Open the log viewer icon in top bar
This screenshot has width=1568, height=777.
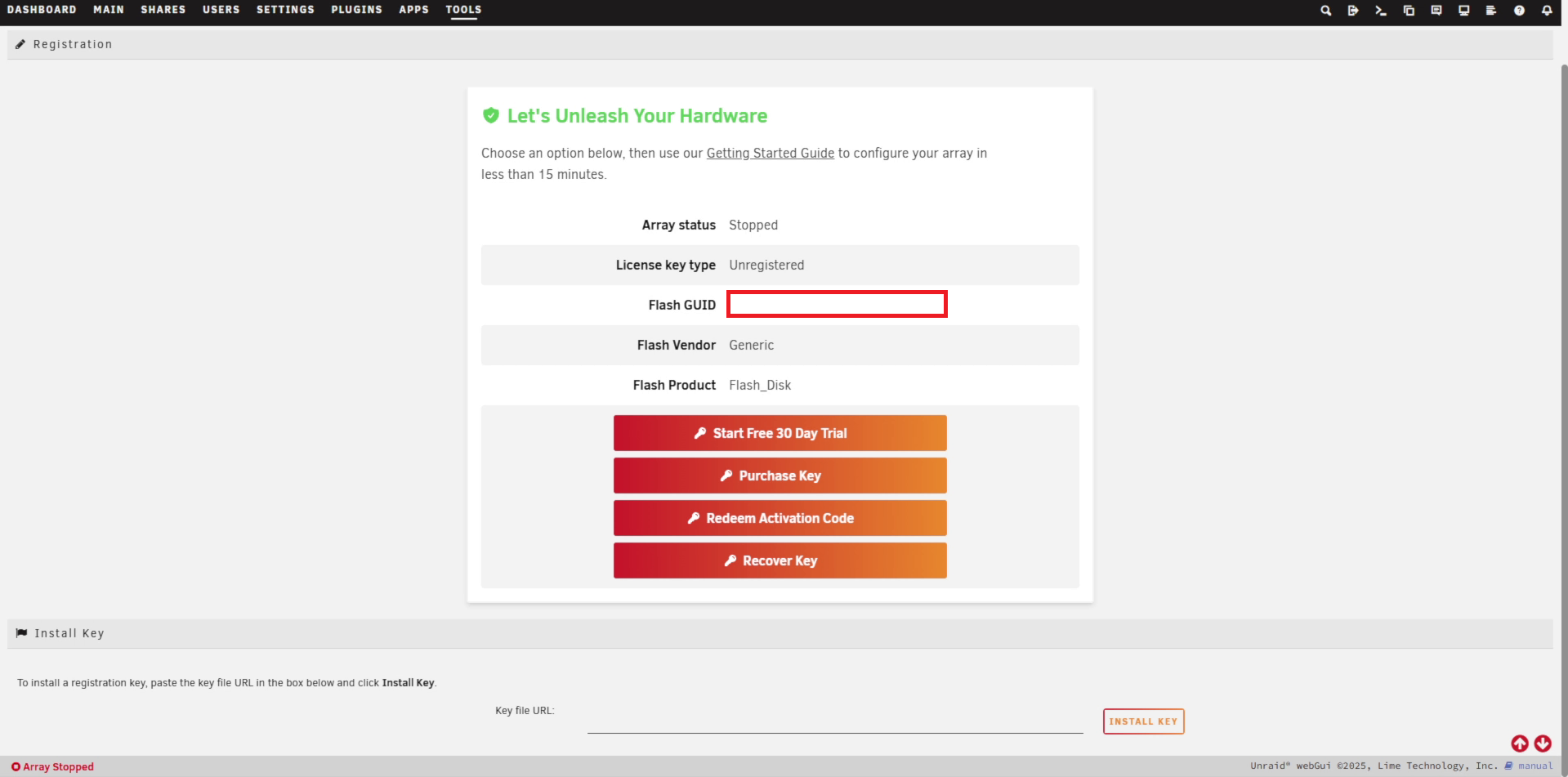click(1491, 11)
